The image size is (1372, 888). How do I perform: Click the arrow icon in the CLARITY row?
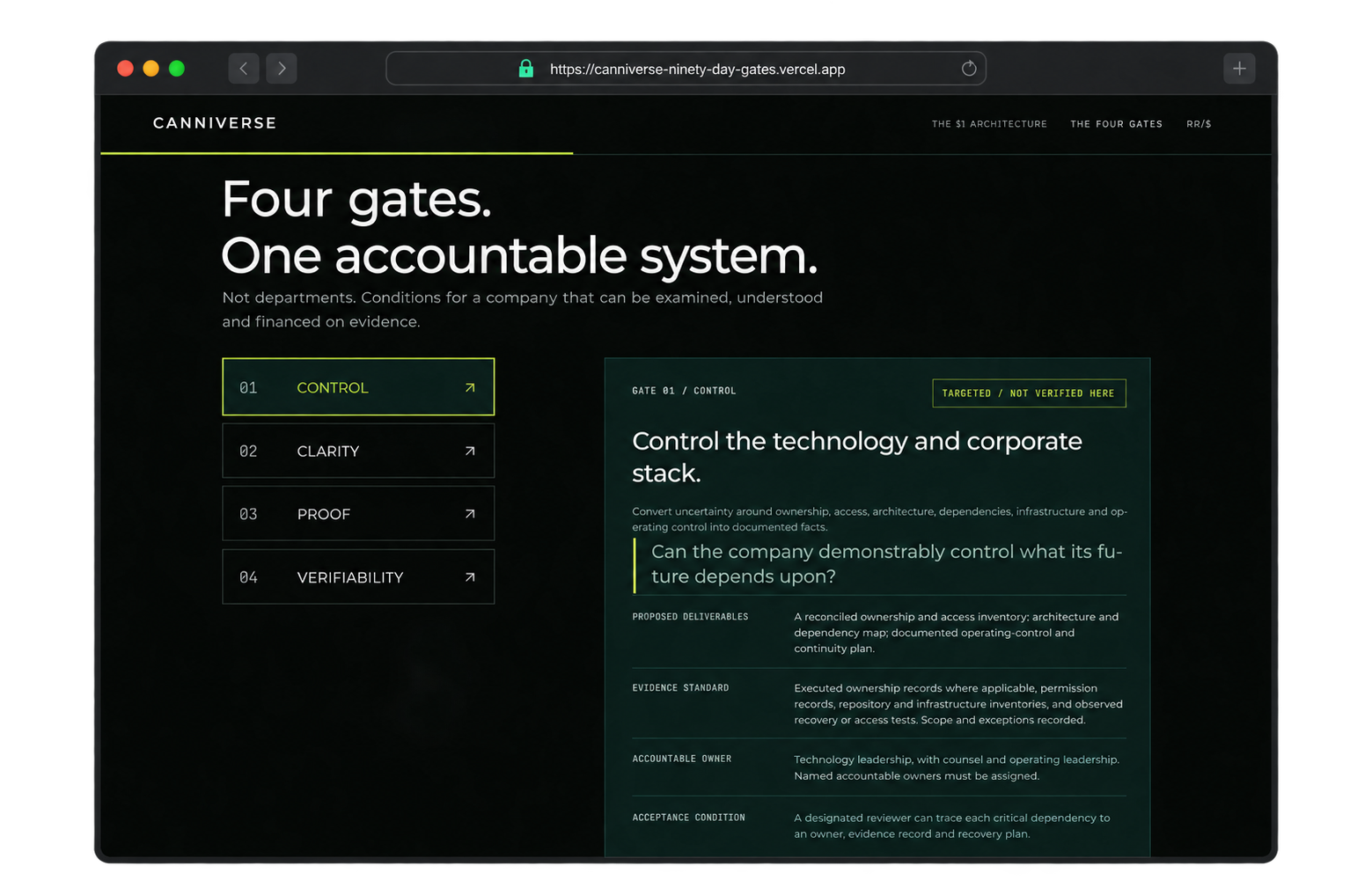pyautogui.click(x=470, y=451)
